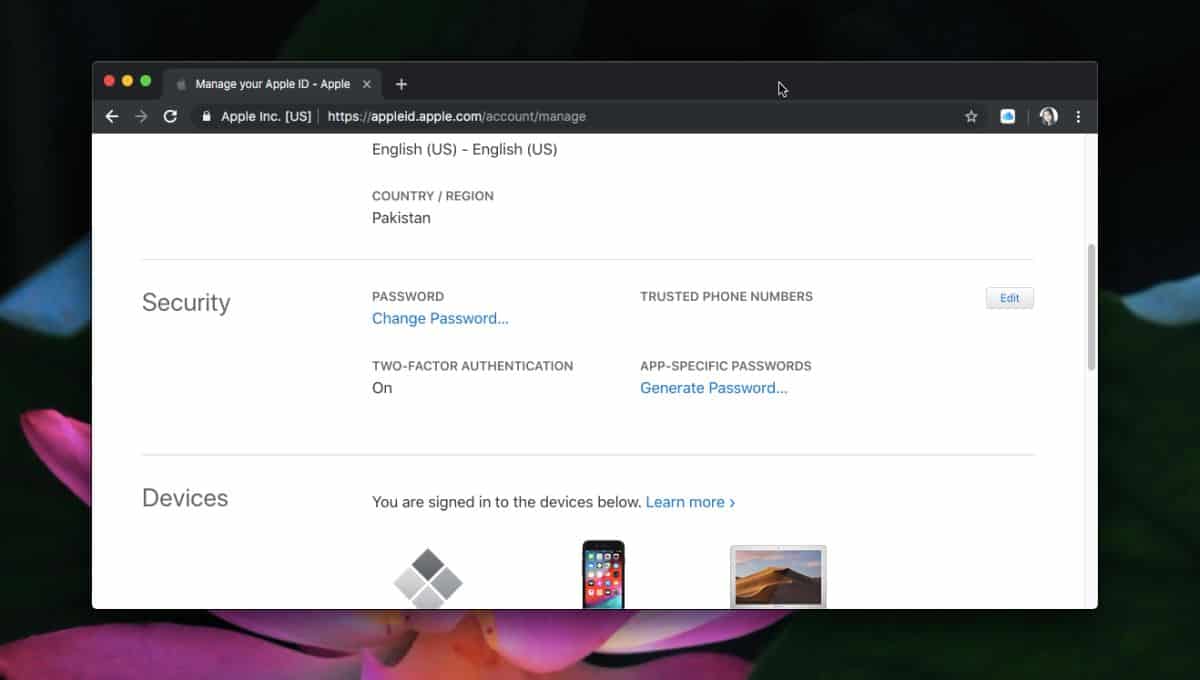1200x680 pixels.
Task: Open the Chrome profile avatar
Action: click(1048, 116)
